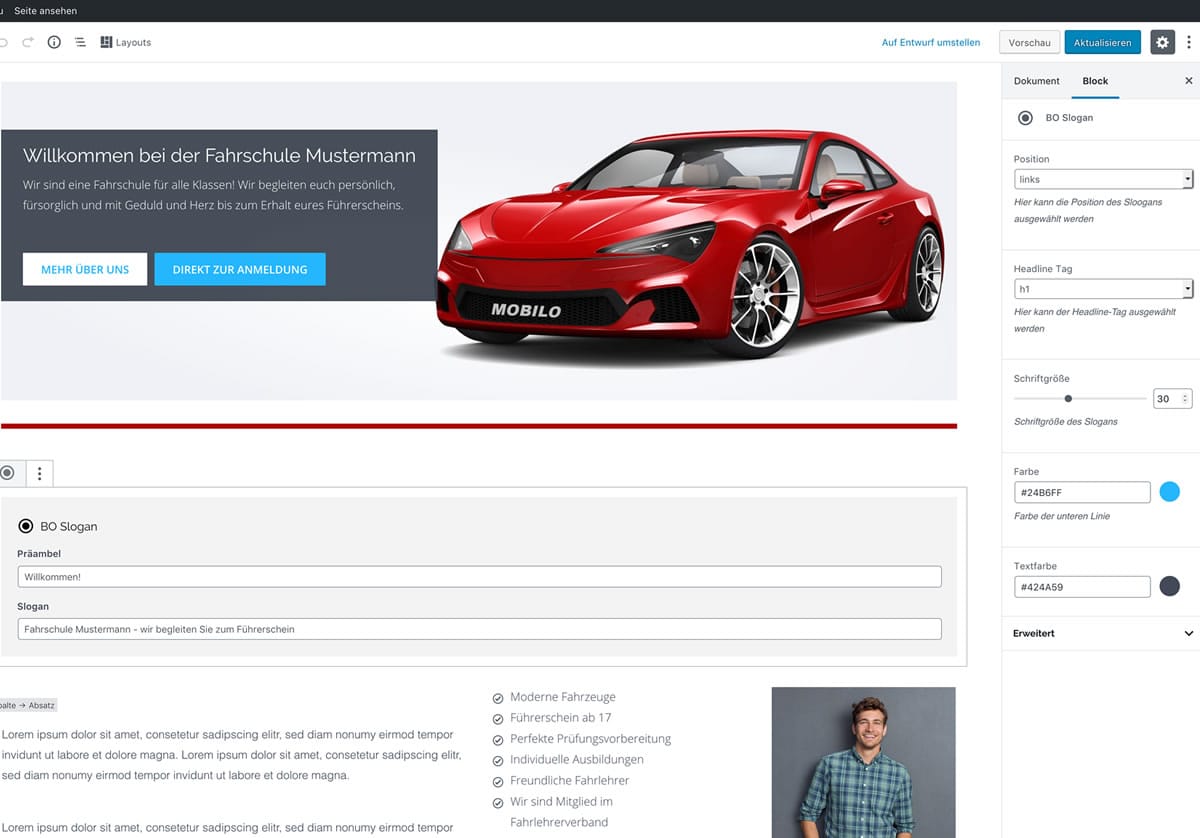Open the Layouts library
Viewport: 1200px width, 838px height.
[x=126, y=42]
